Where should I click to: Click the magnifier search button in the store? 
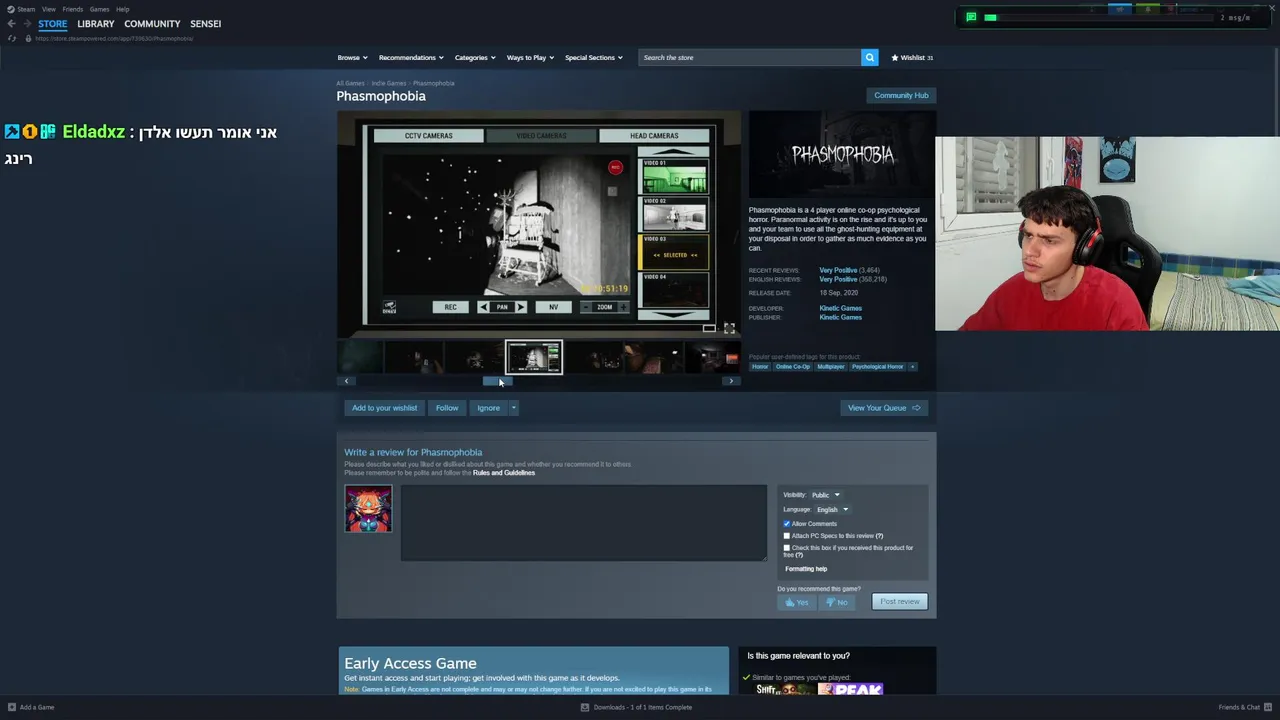(870, 58)
